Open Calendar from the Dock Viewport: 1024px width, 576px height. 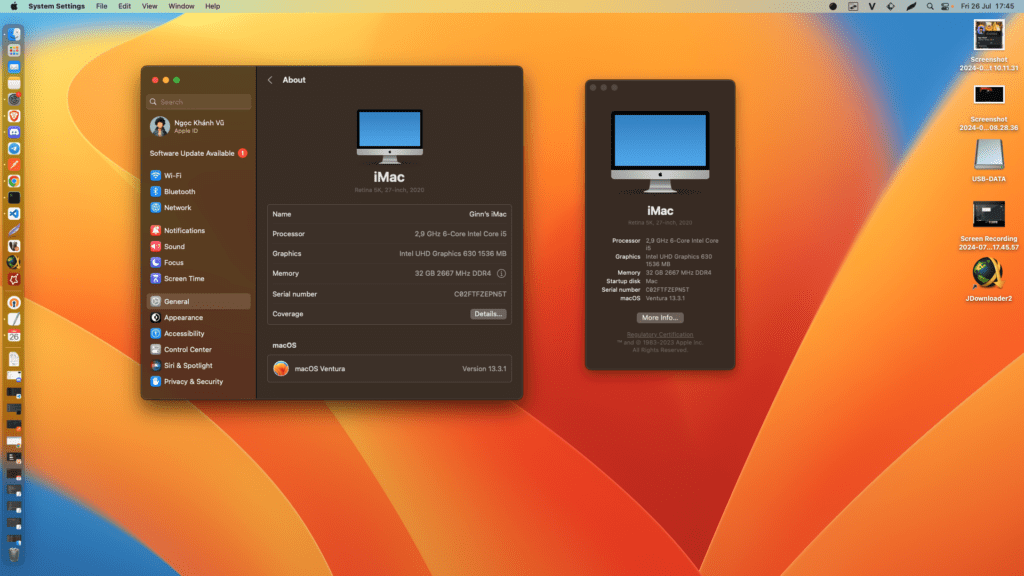click(14, 336)
